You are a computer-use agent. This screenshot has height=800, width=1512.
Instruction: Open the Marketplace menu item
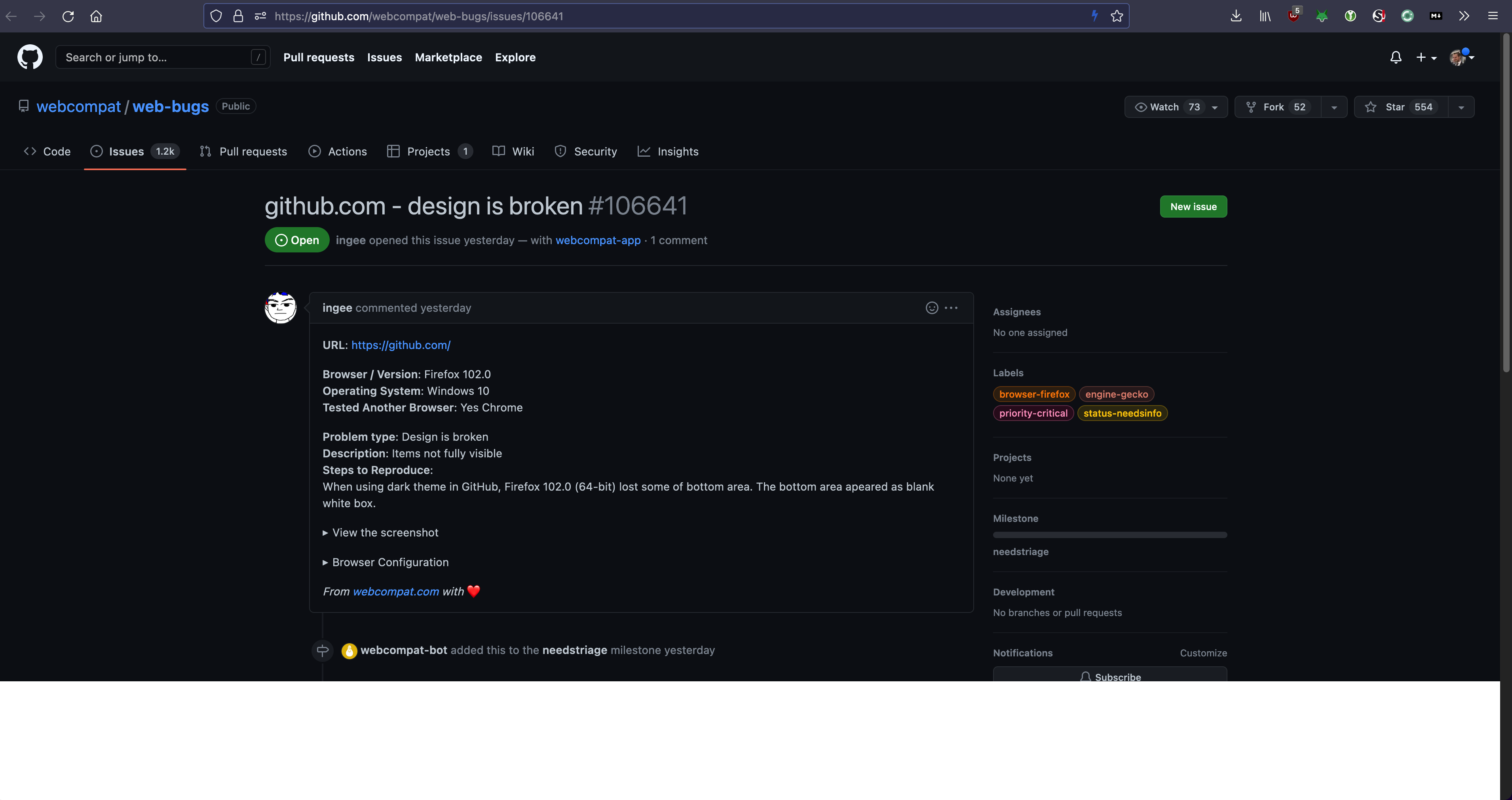[x=448, y=57]
